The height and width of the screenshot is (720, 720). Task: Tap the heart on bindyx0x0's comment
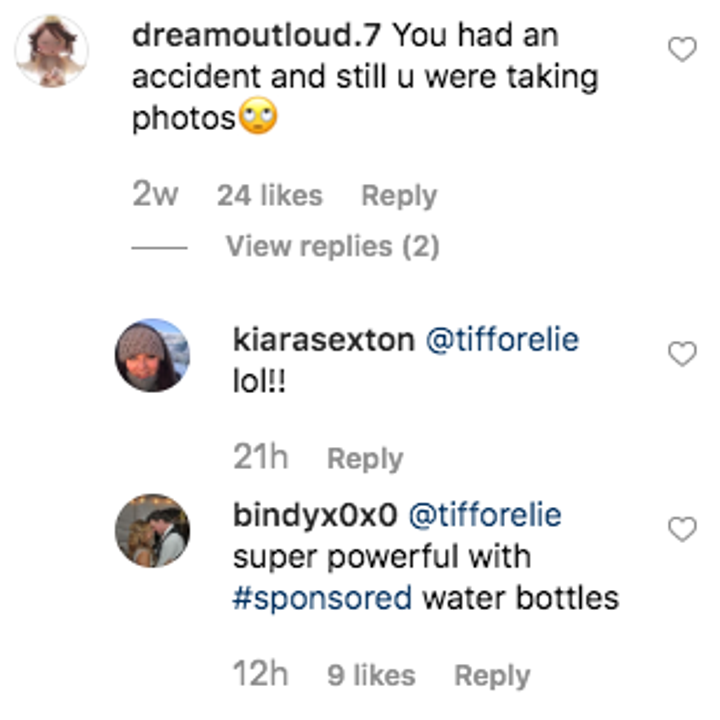[682, 530]
